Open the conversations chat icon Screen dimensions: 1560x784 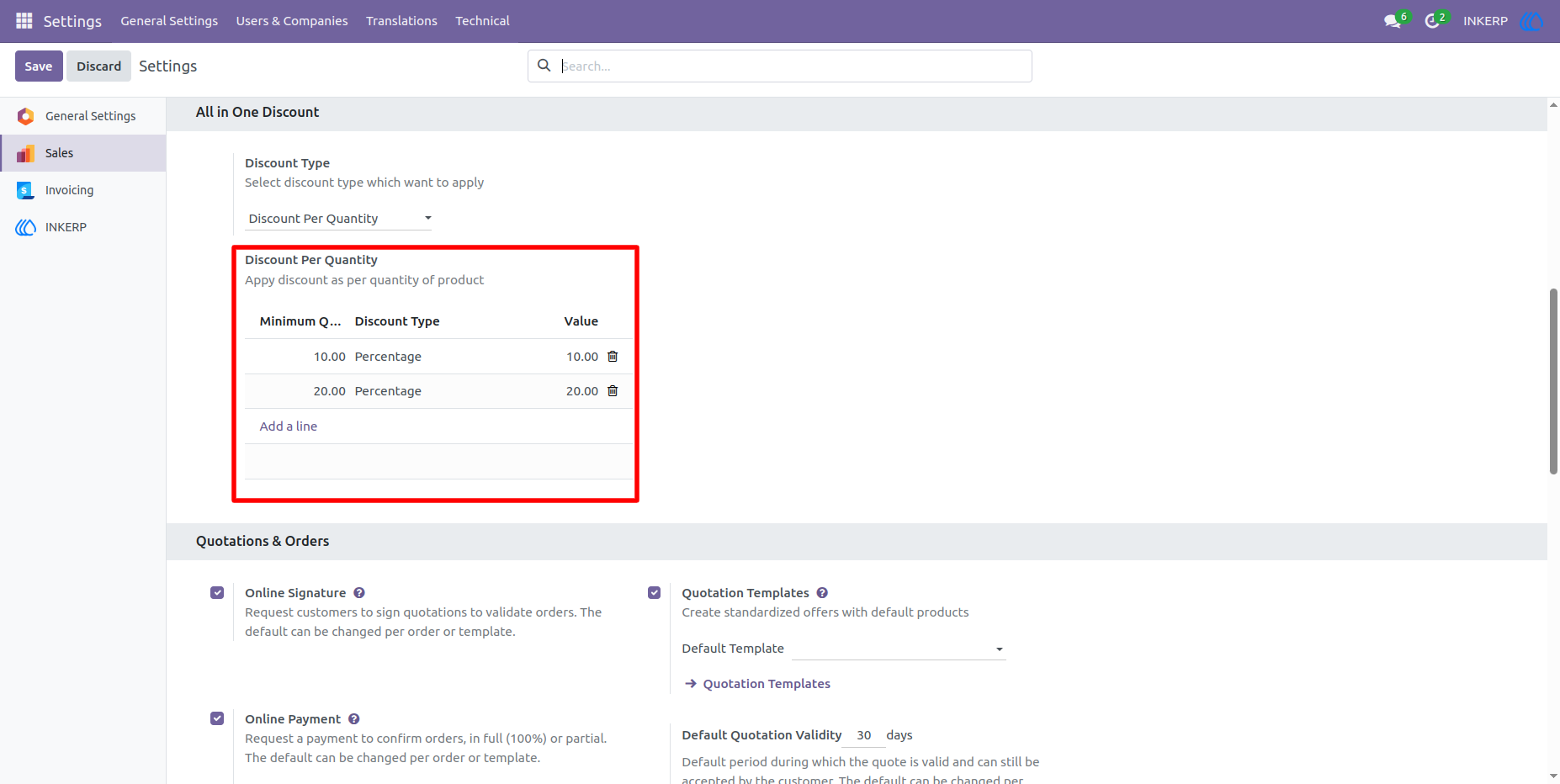click(1393, 21)
